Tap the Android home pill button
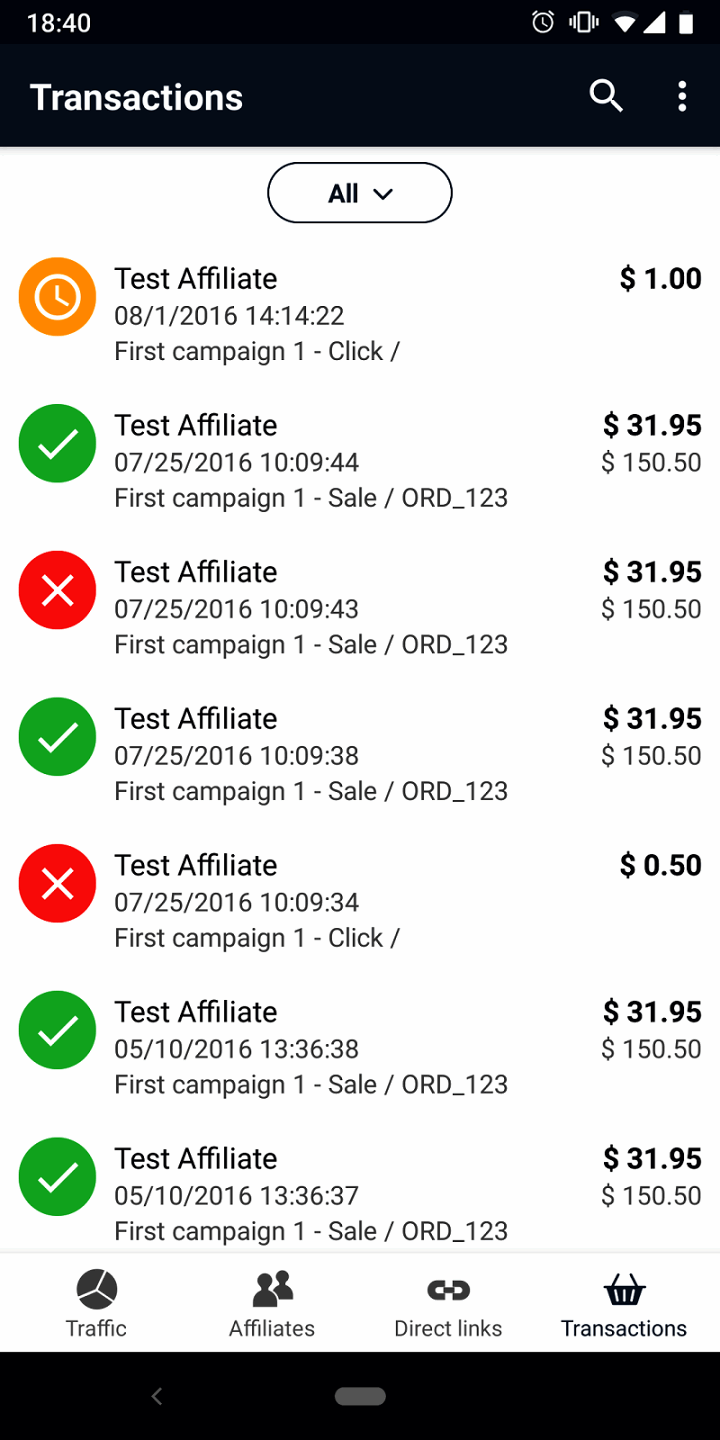The image size is (720, 1440). pyautogui.click(x=360, y=1397)
